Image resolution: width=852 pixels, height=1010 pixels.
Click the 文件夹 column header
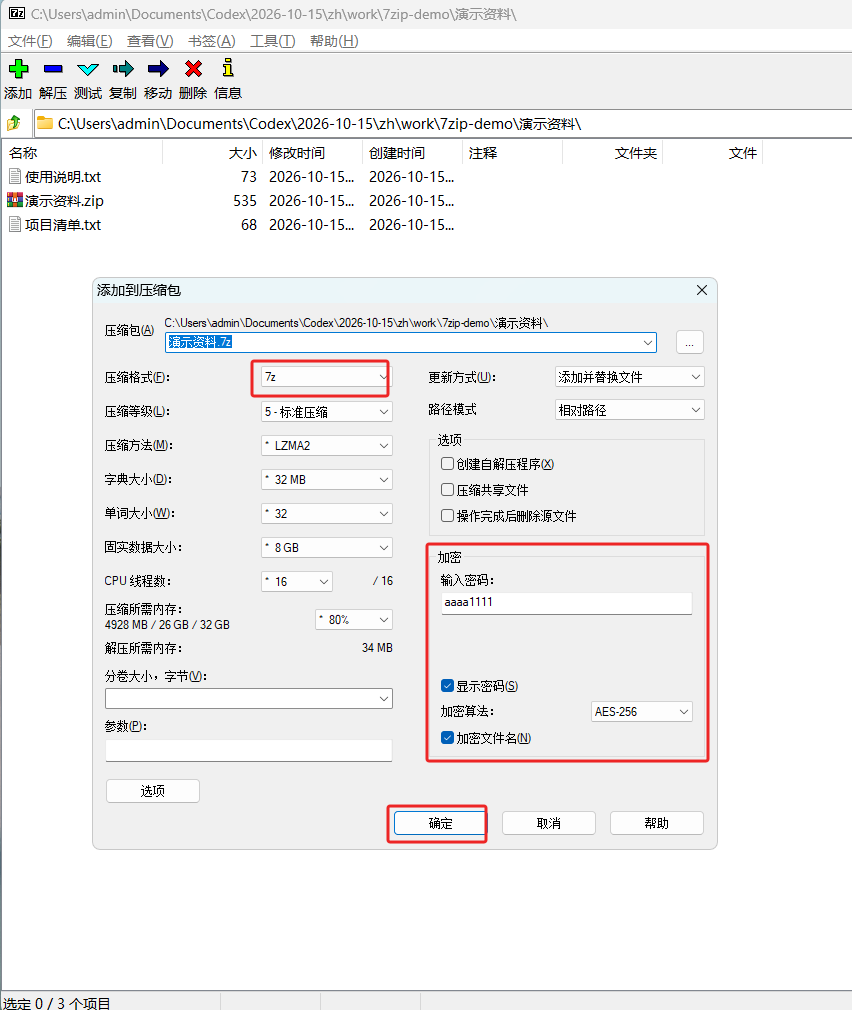pos(612,153)
